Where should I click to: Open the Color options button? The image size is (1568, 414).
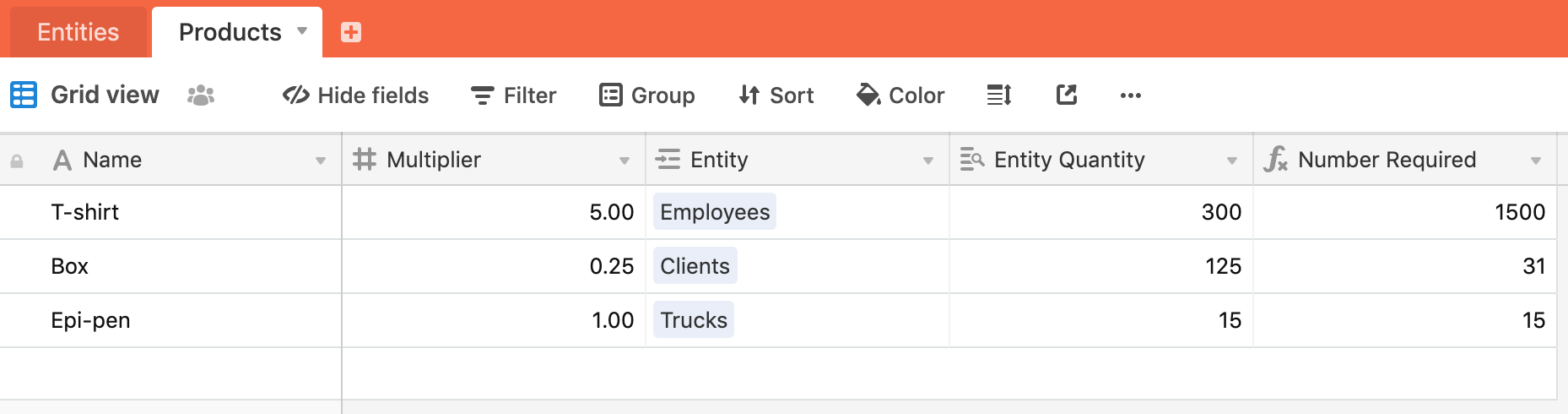[900, 95]
